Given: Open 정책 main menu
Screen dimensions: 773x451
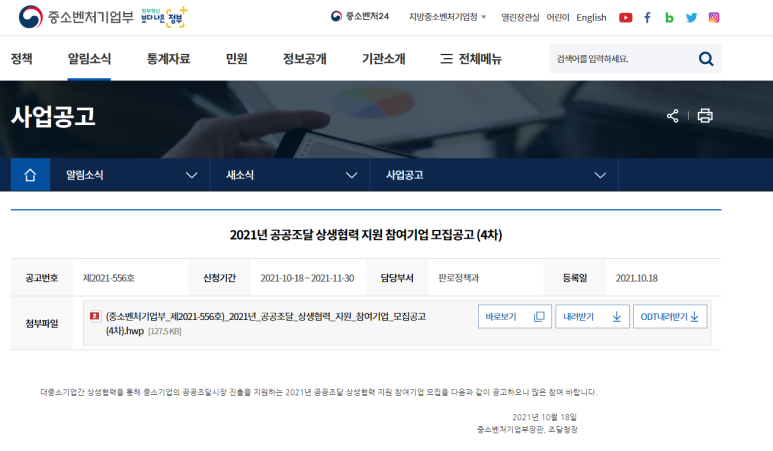Looking at the screenshot, I should pyautogui.click(x=22, y=59).
